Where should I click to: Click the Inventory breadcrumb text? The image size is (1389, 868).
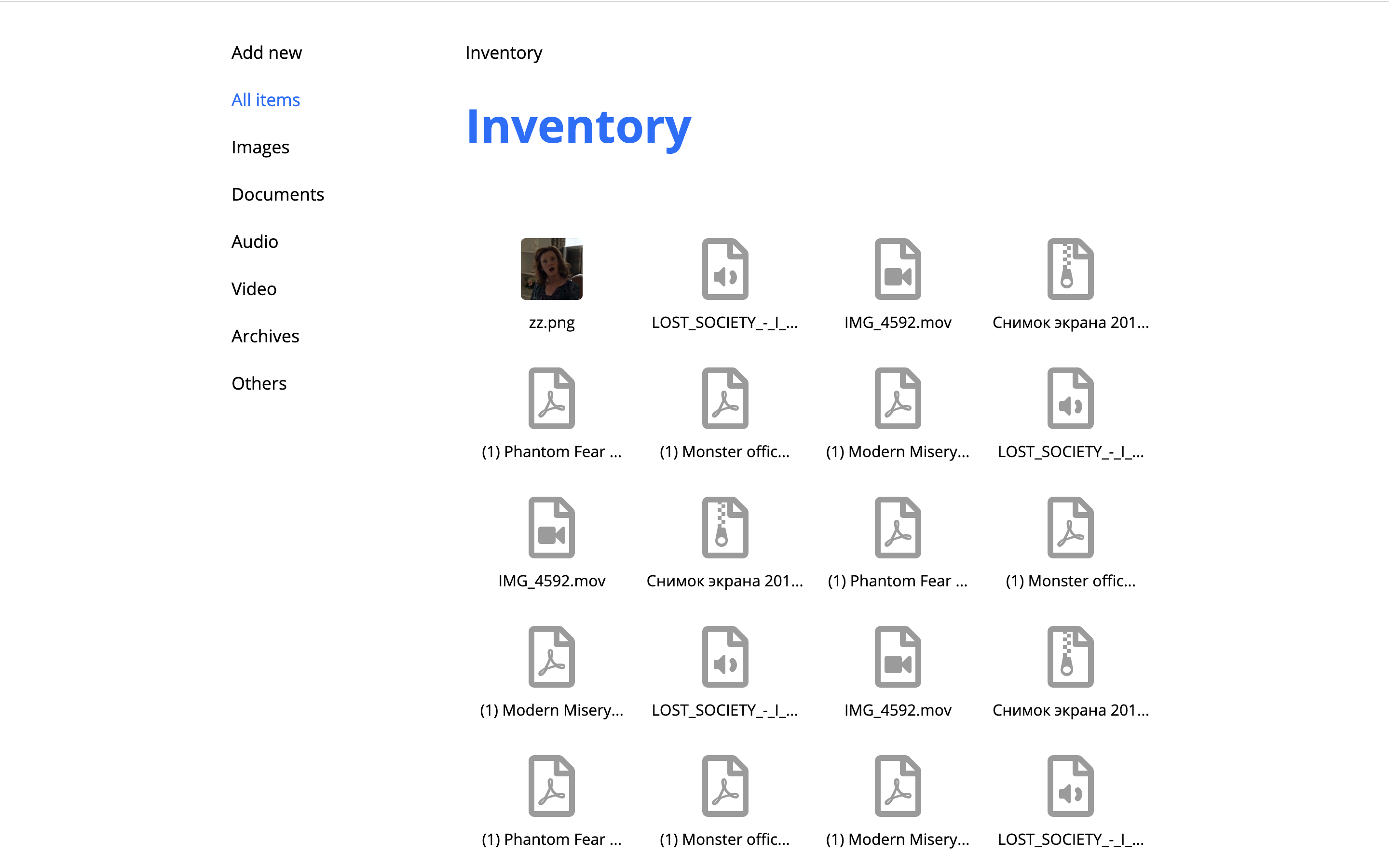pos(504,52)
